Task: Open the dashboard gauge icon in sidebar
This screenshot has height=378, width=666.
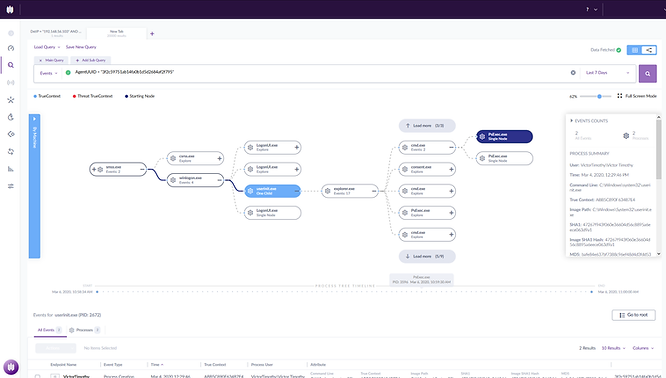Action: pyautogui.click(x=11, y=48)
